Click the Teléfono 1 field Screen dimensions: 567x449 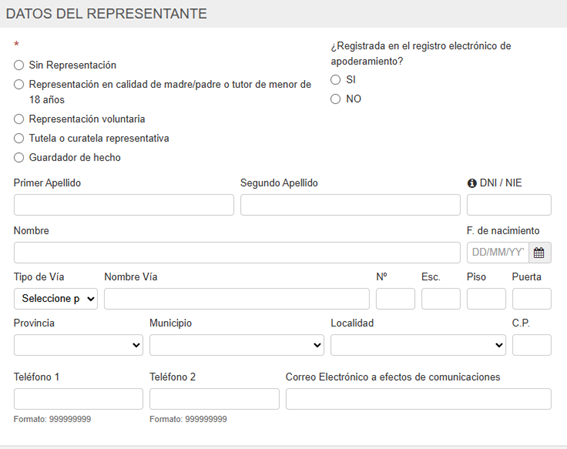[x=78, y=399]
